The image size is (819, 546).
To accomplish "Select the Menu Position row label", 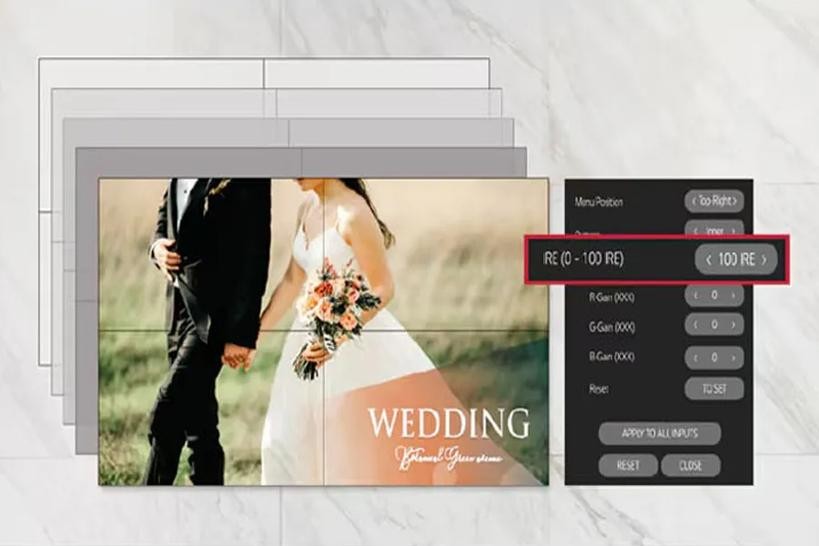I will coord(598,202).
